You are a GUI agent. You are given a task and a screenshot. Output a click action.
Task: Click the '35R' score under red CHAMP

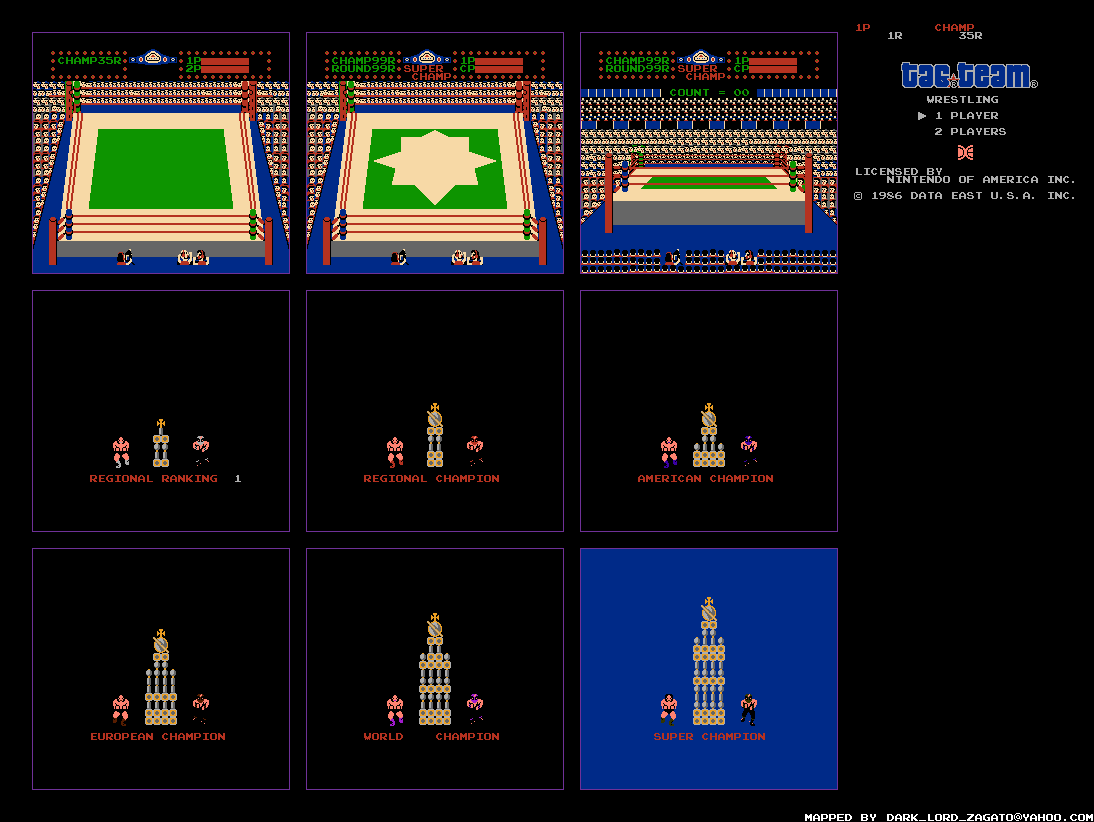[x=971, y=36]
